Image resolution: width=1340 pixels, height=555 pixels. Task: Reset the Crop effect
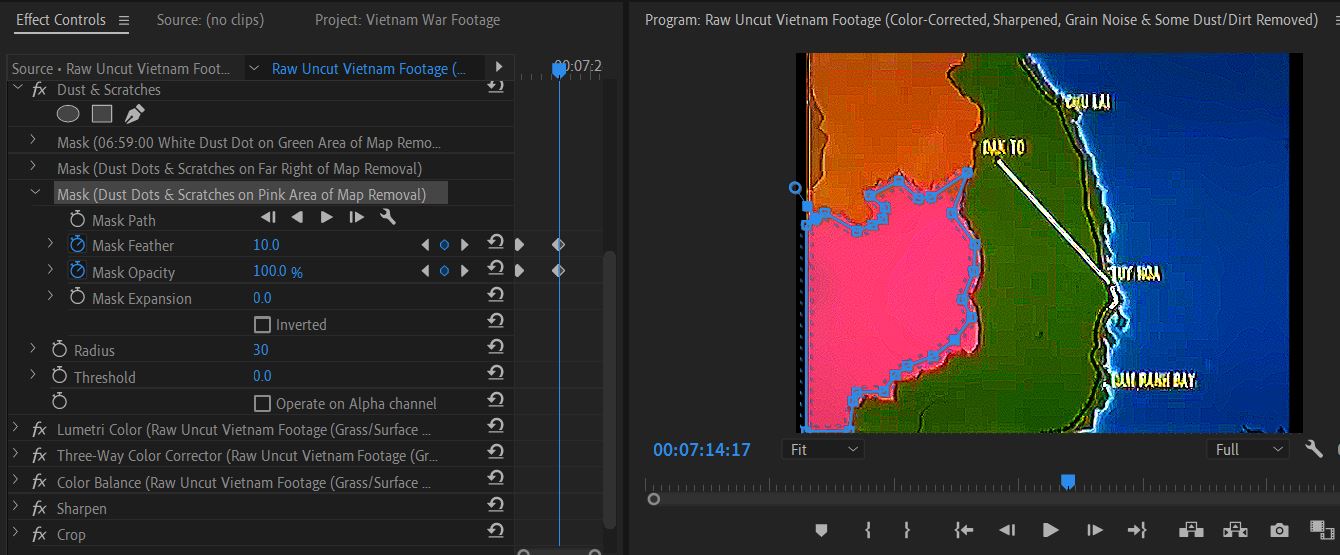tap(495, 532)
